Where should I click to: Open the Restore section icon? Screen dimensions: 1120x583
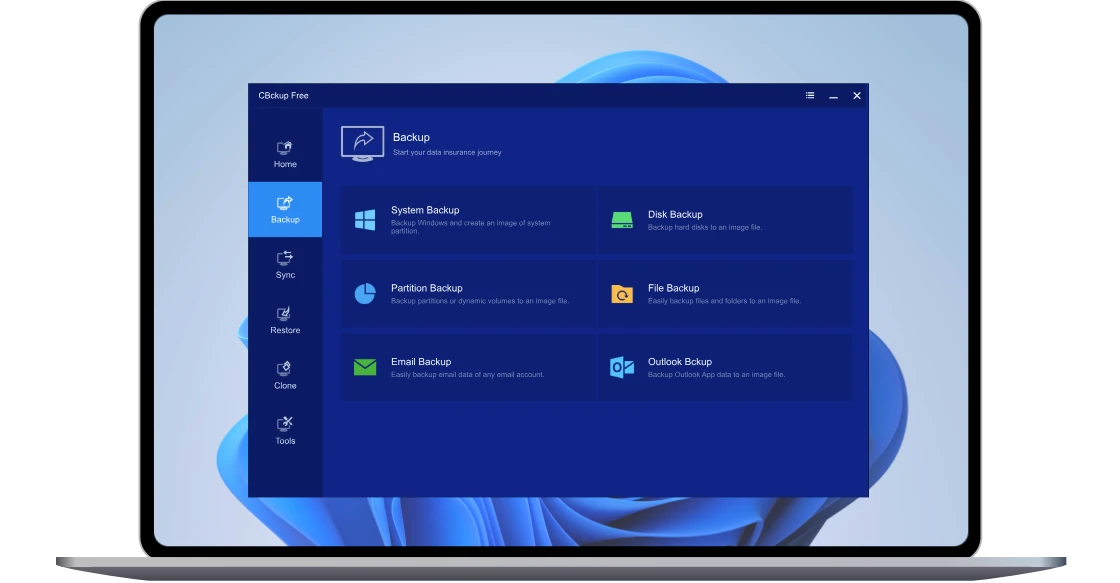click(285, 314)
